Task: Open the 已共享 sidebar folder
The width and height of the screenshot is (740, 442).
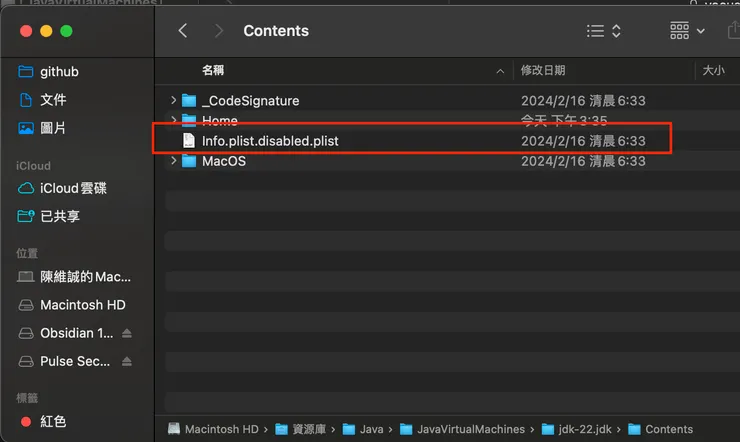Action: [x=60, y=216]
